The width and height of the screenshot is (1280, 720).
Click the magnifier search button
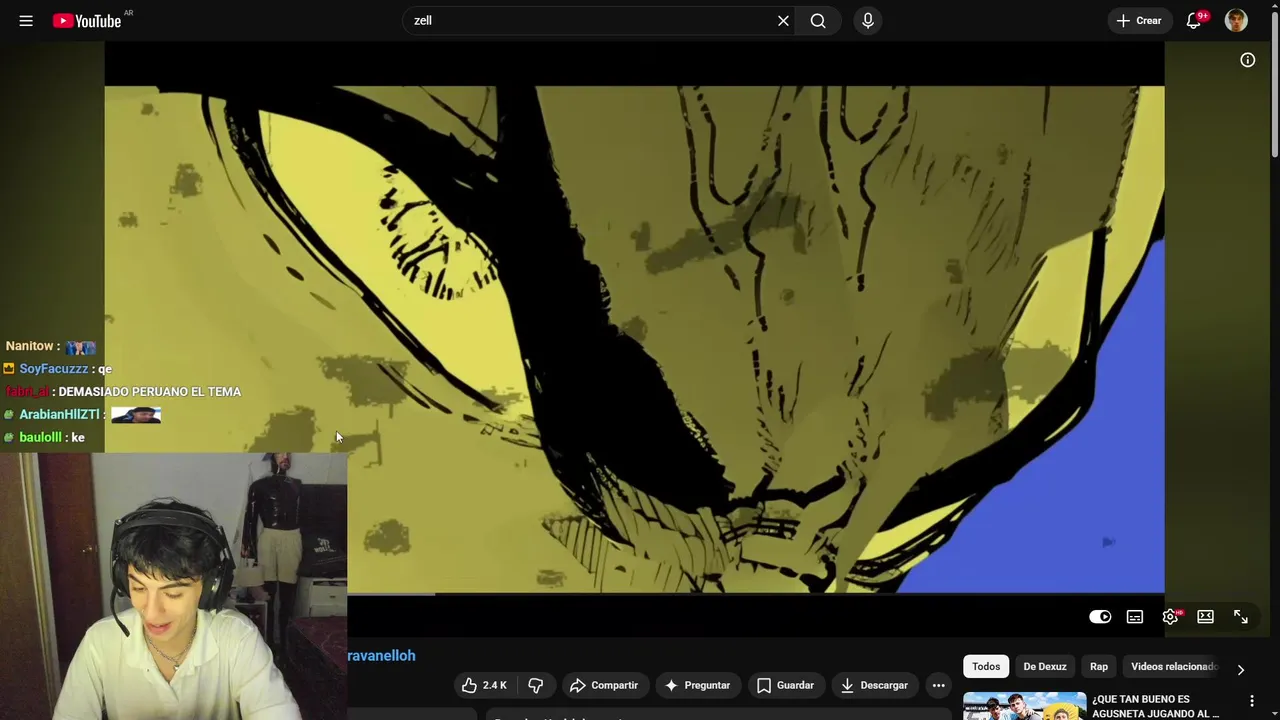click(x=818, y=20)
